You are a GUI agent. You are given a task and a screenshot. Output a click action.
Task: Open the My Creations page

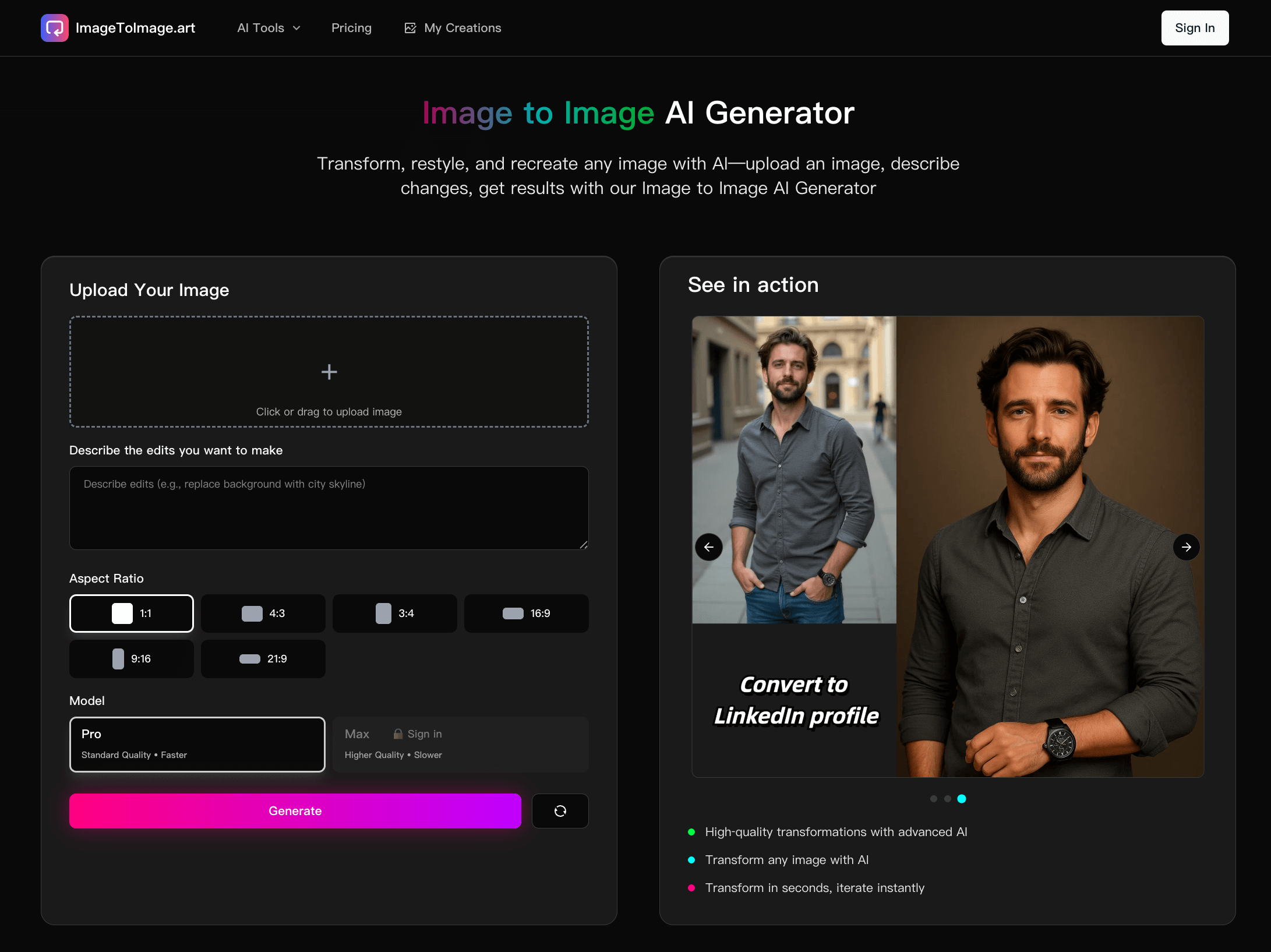453,28
